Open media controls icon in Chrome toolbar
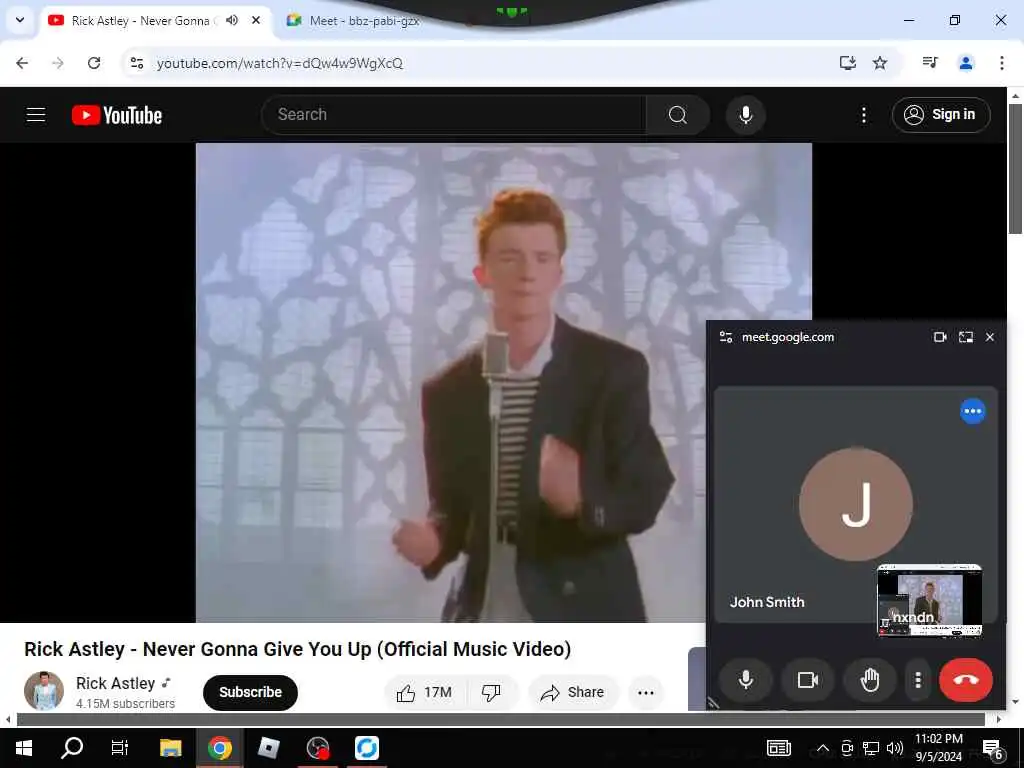Image resolution: width=1024 pixels, height=768 pixels. click(x=930, y=63)
